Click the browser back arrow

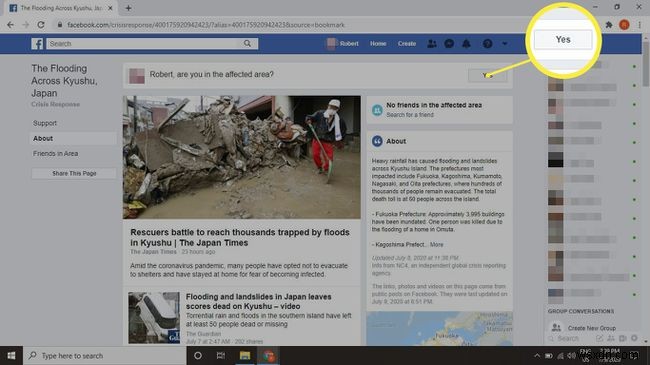coord(10,25)
